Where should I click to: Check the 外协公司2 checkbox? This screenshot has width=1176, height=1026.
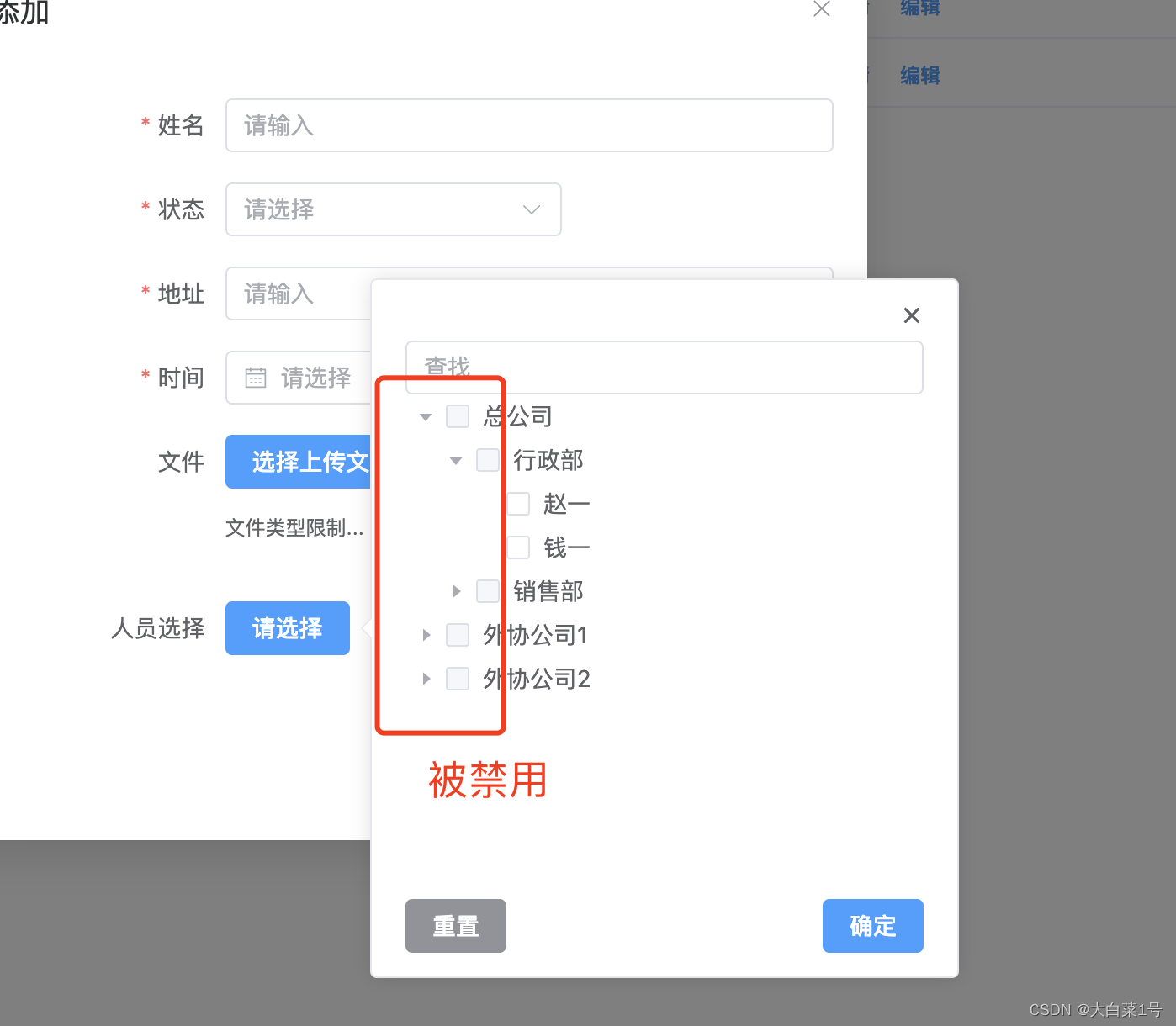tap(457, 679)
